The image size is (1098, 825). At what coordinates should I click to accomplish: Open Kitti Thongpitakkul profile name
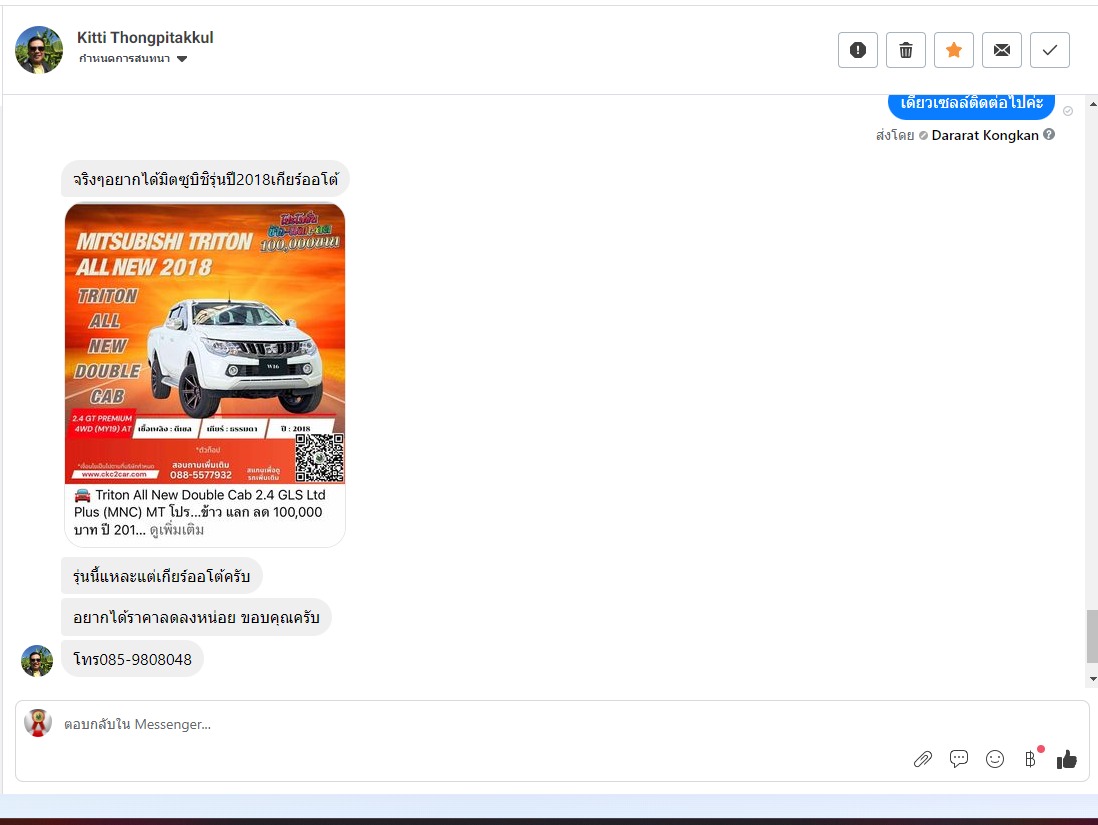(145, 37)
